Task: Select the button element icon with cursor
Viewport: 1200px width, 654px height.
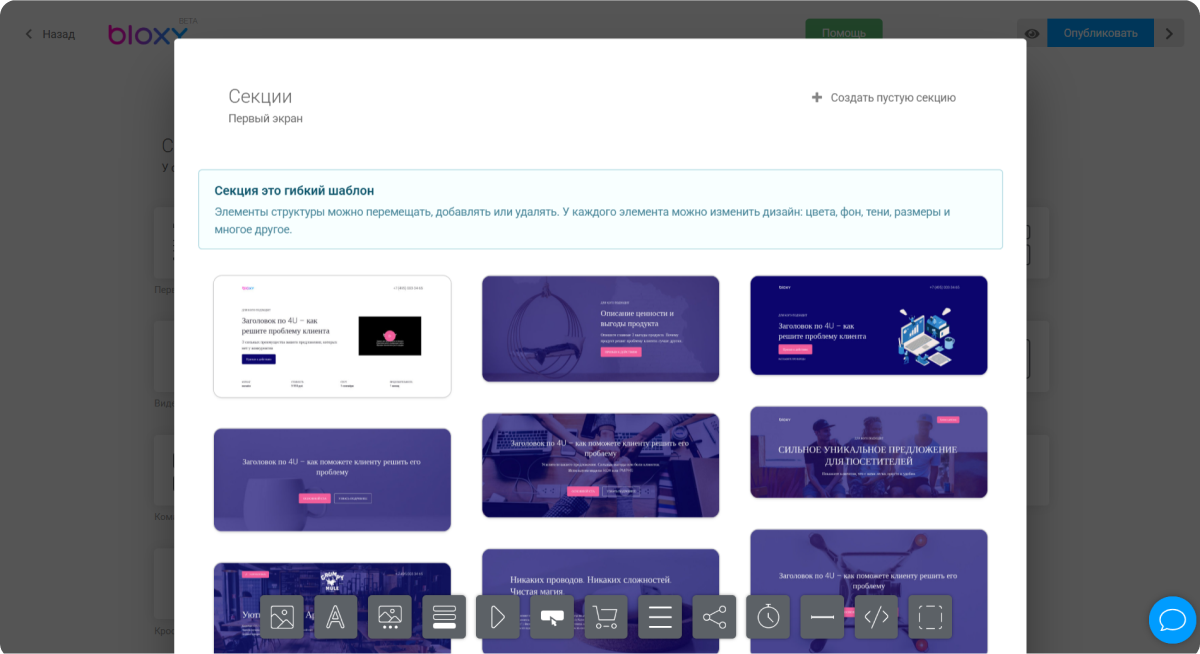Action: [x=552, y=617]
